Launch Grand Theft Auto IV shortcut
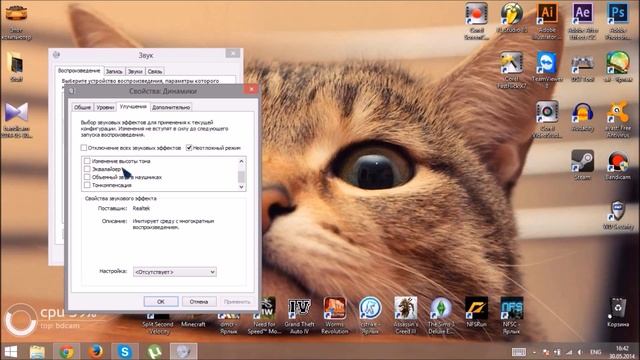Screen dimensions: 640x360 point(299,315)
